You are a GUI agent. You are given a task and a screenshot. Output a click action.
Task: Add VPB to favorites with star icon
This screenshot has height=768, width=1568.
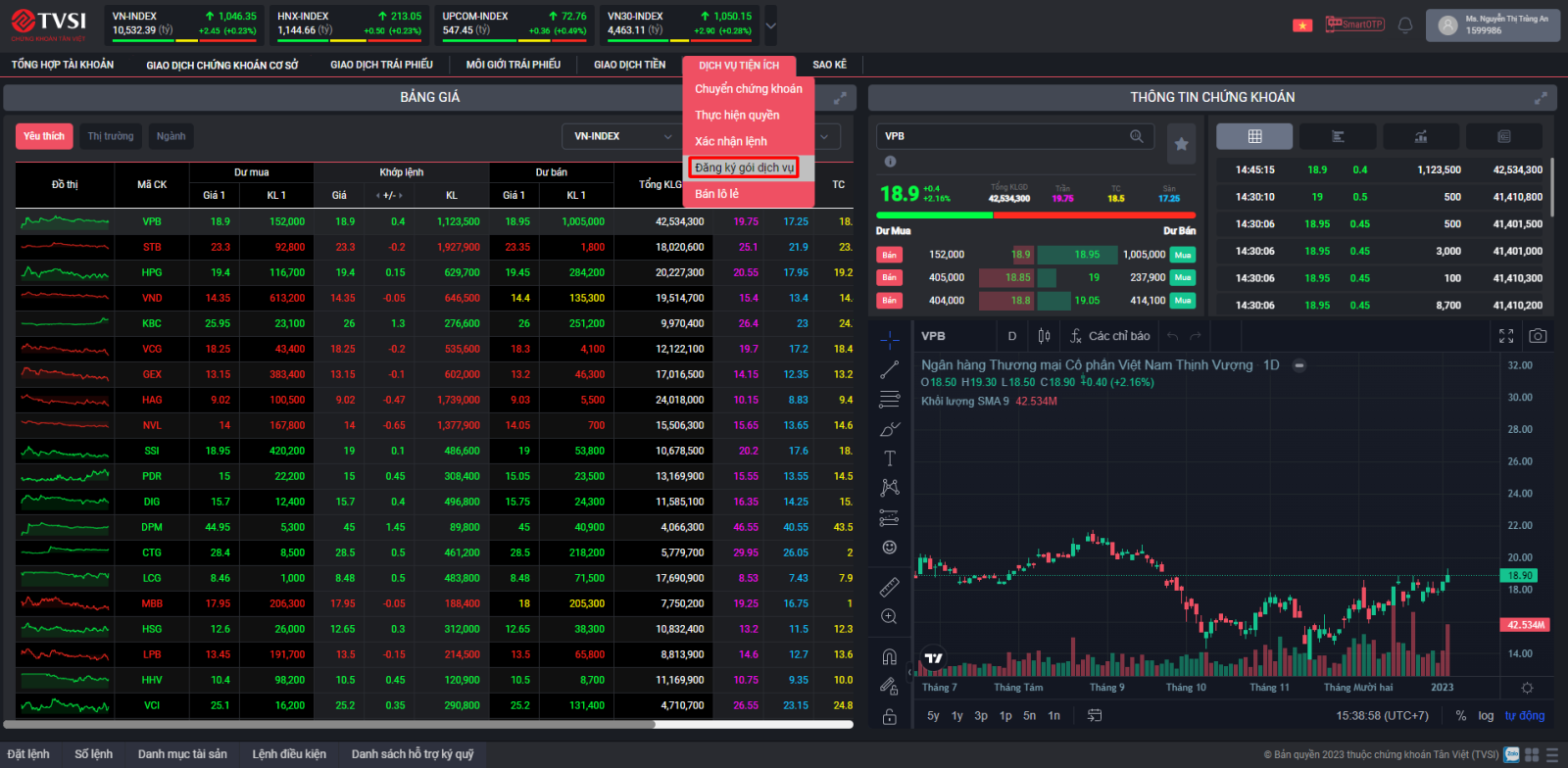(1181, 144)
